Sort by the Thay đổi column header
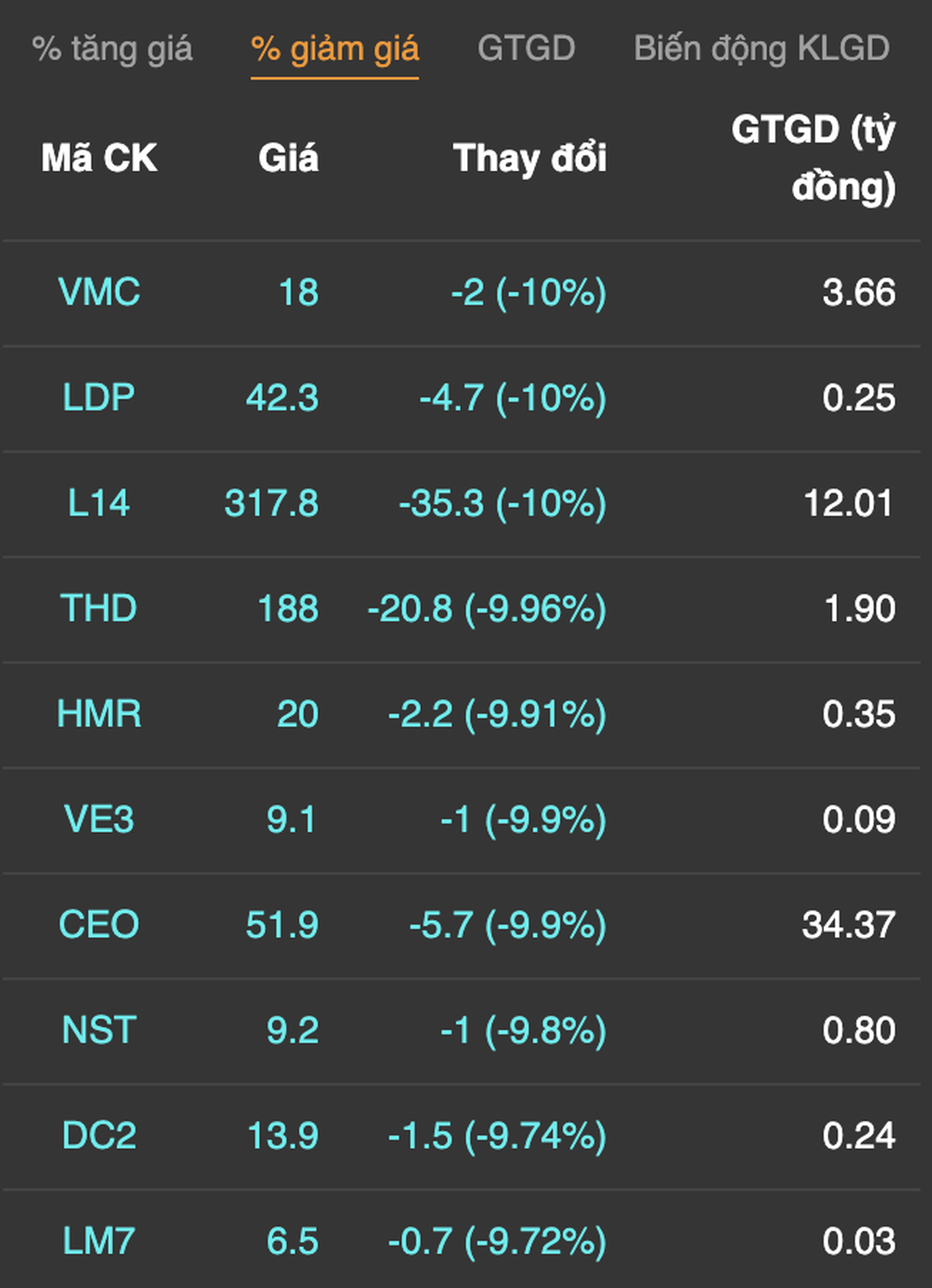 pyautogui.click(x=529, y=158)
